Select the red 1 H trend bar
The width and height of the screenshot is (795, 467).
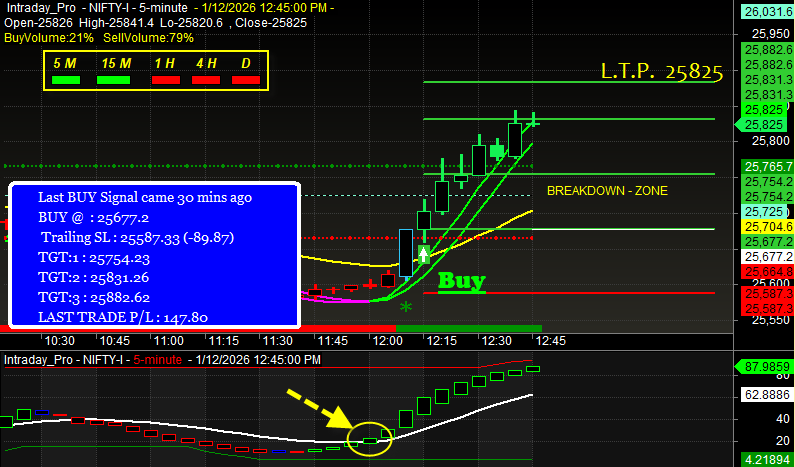coord(166,80)
